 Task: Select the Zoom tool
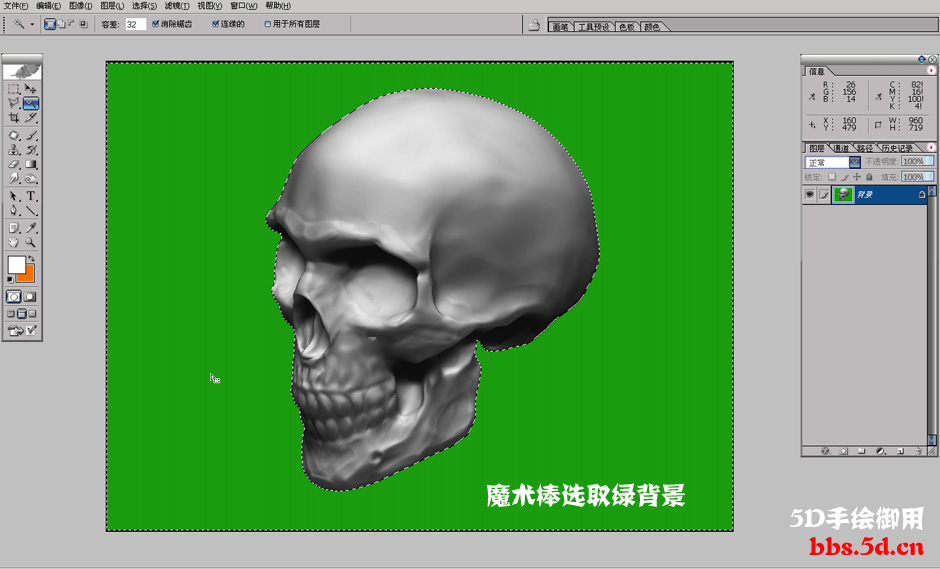click(x=31, y=242)
